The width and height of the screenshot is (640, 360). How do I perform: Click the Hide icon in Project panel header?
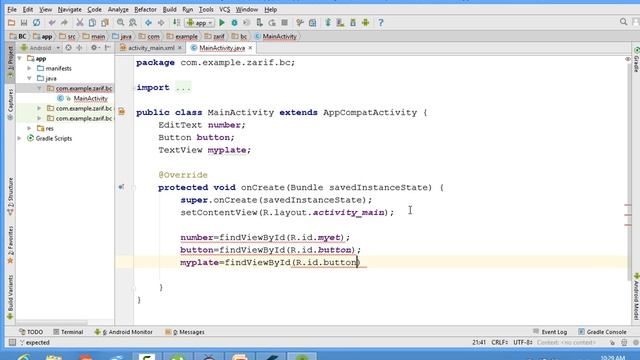tap(108, 48)
